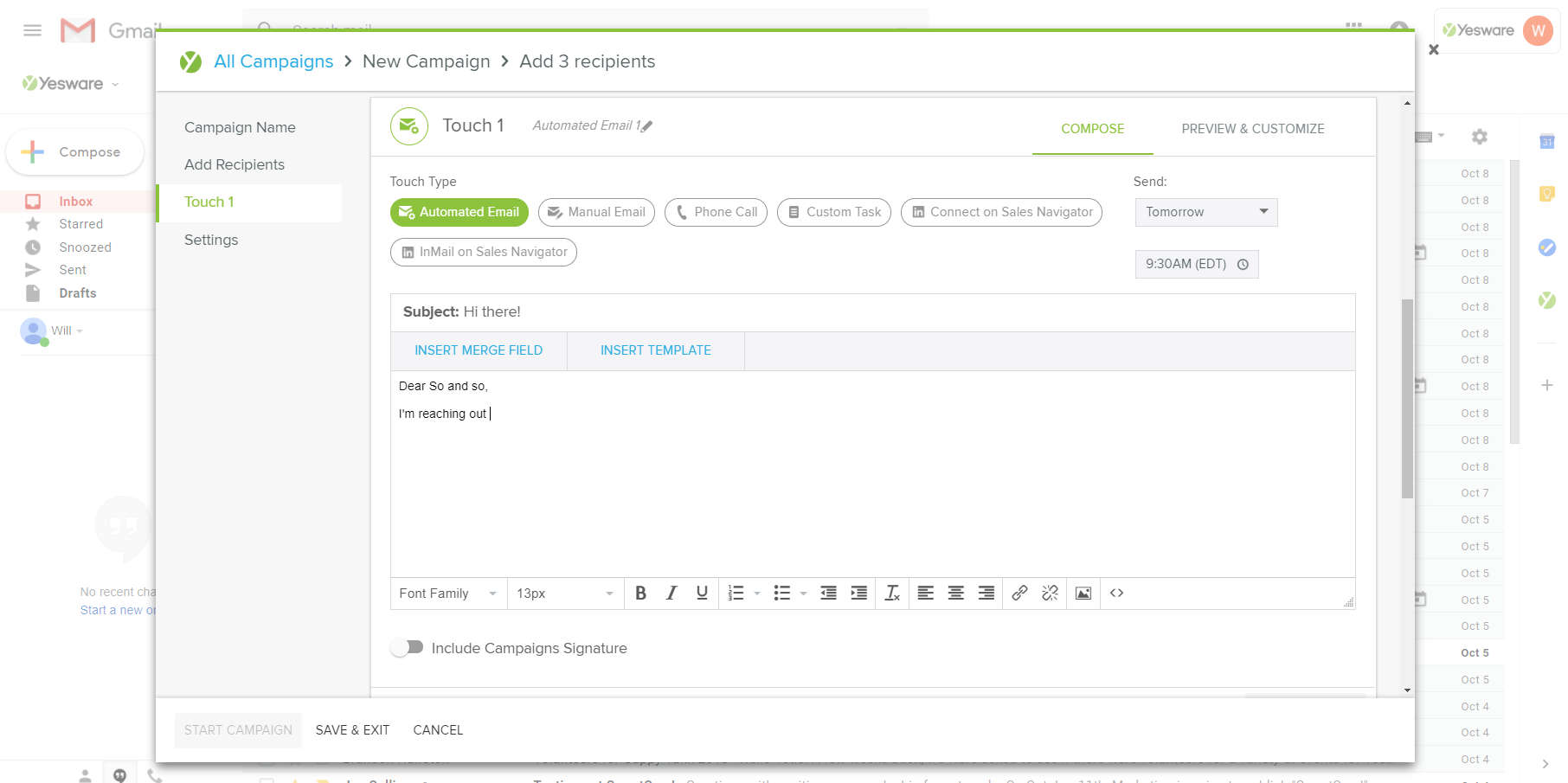Open the 9:30AM send time picker
The height and width of the screenshot is (783, 1568).
click(1197, 264)
